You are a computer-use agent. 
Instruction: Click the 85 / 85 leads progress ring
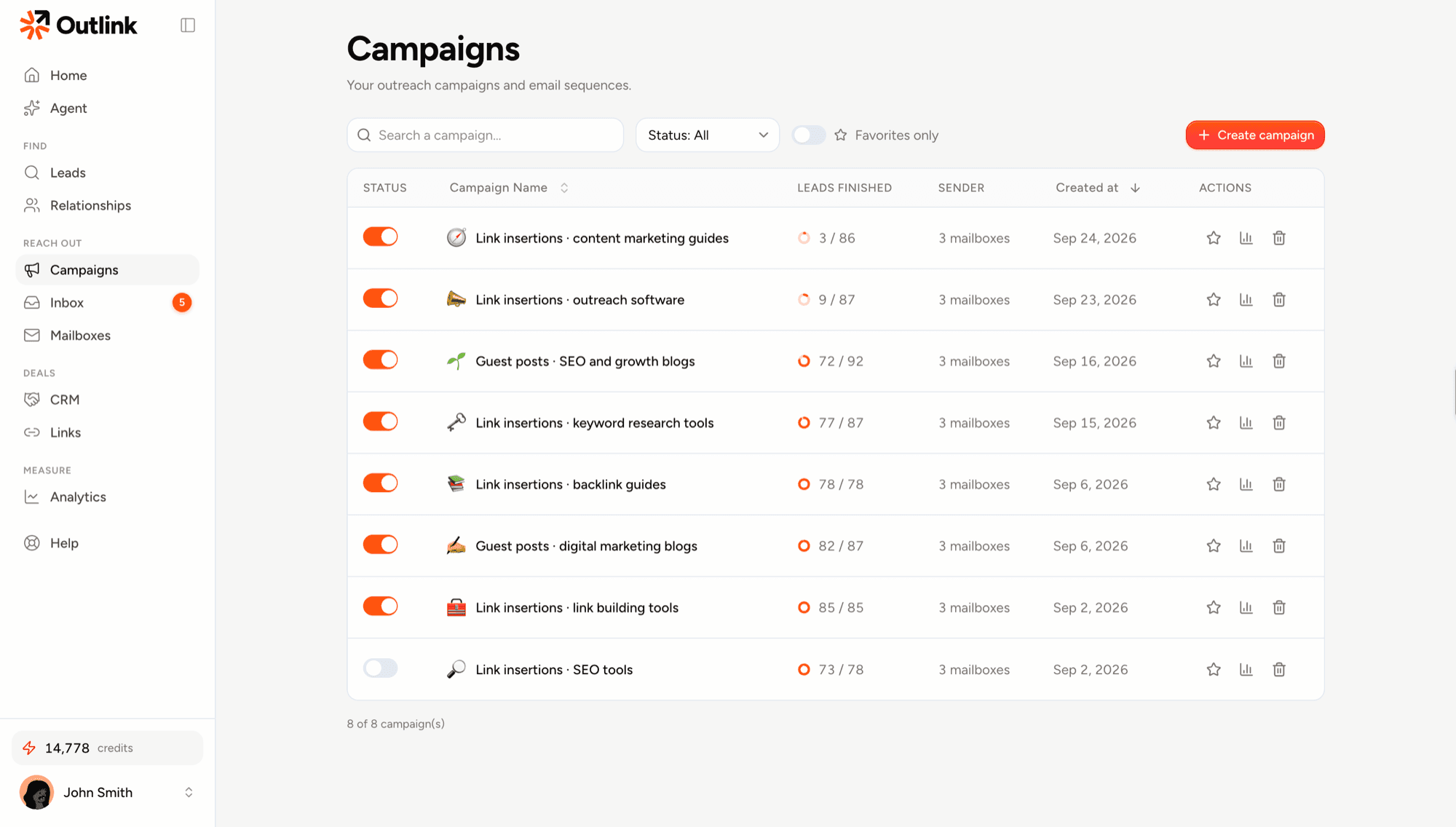click(804, 608)
